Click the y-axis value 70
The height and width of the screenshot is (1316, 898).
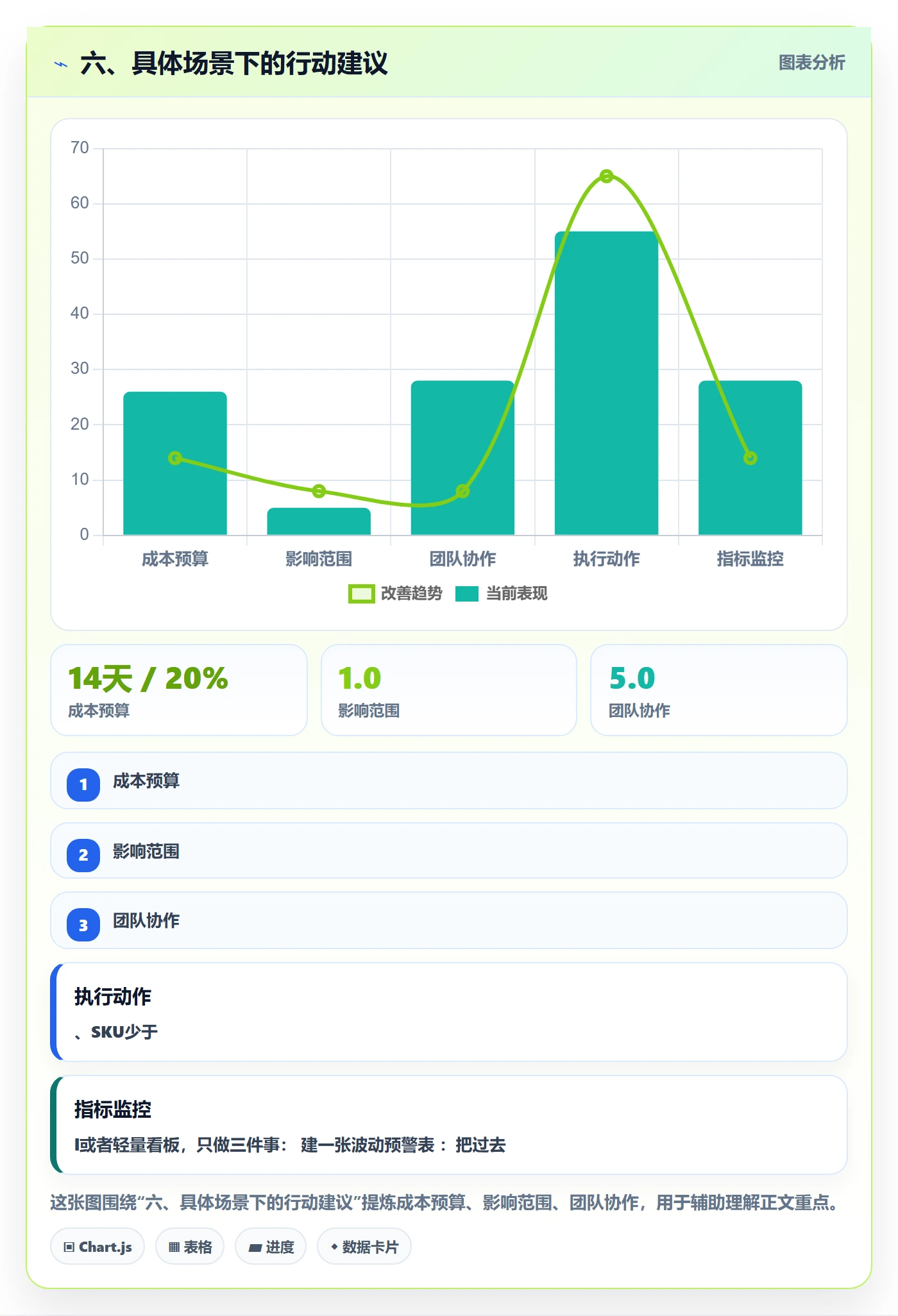pyautogui.click(x=80, y=148)
